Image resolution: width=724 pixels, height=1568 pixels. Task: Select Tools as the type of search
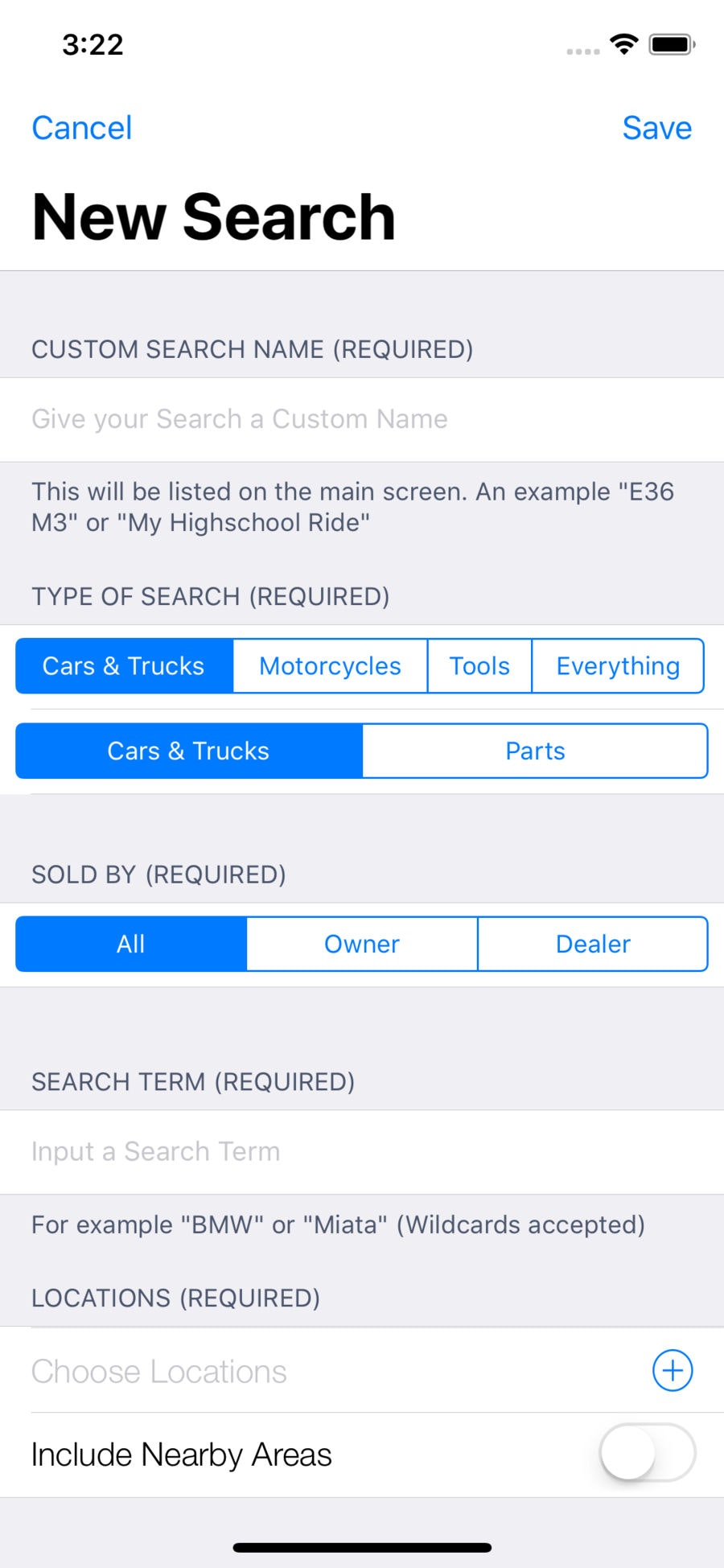pyautogui.click(x=479, y=665)
